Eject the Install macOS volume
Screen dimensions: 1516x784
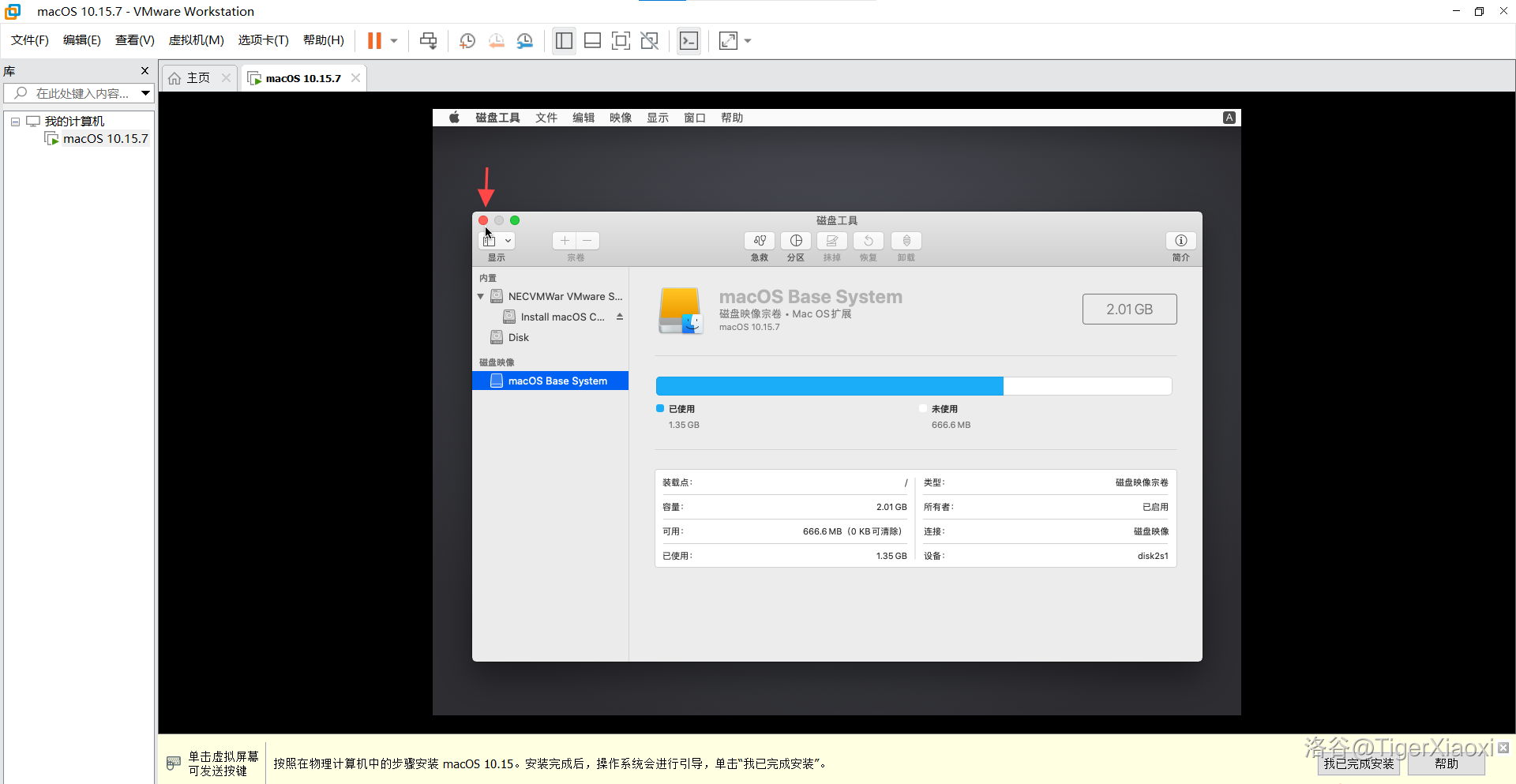(620, 317)
